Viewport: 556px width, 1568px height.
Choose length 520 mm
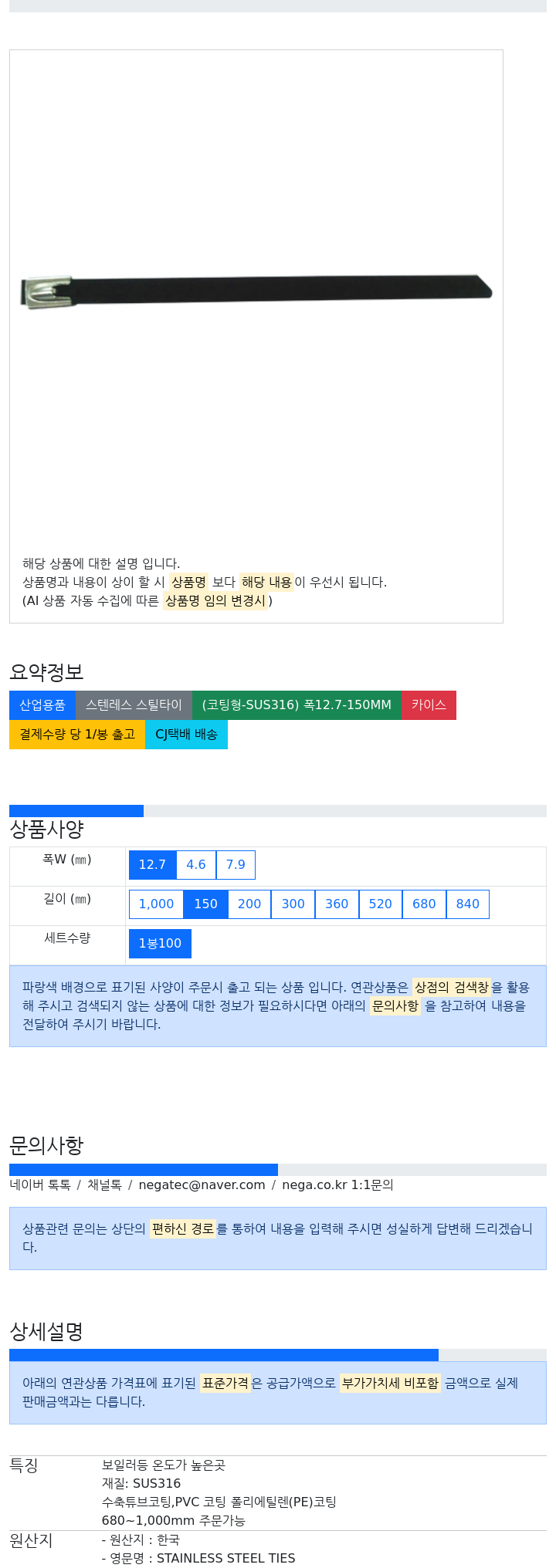point(381,904)
